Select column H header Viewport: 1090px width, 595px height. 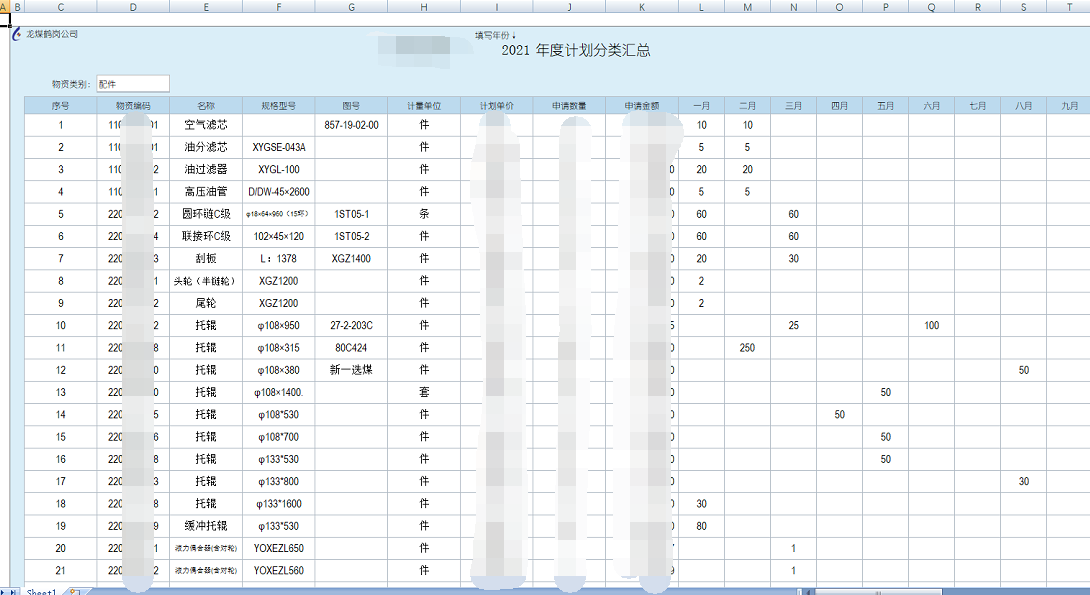click(422, 6)
